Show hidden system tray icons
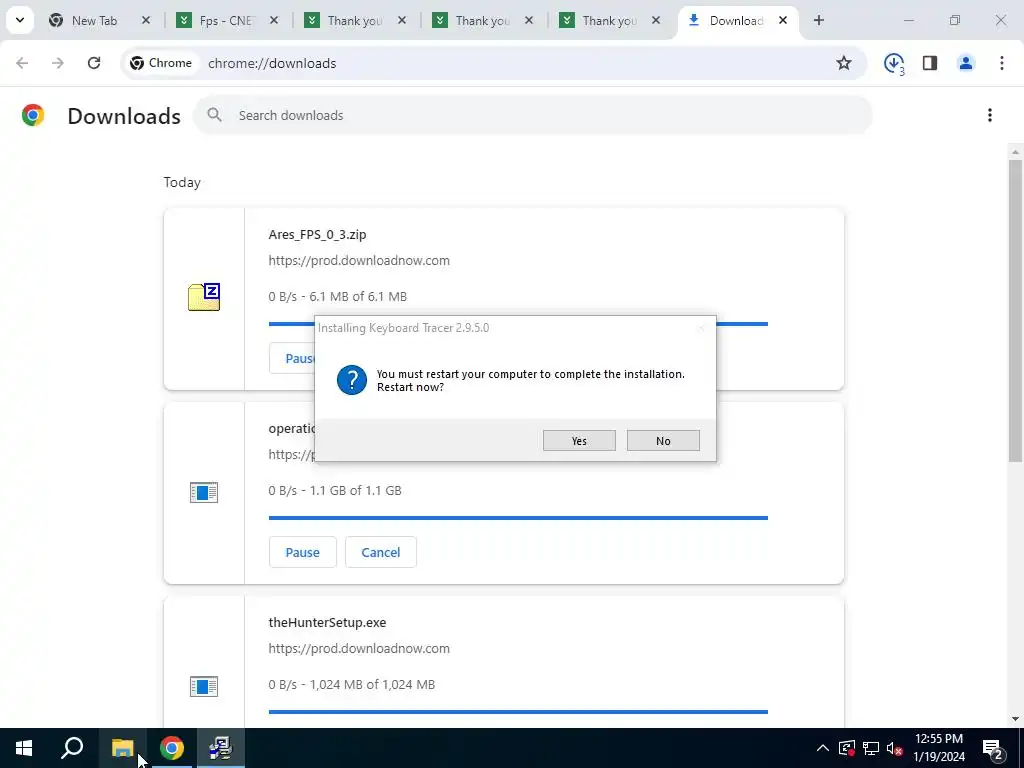 823,748
